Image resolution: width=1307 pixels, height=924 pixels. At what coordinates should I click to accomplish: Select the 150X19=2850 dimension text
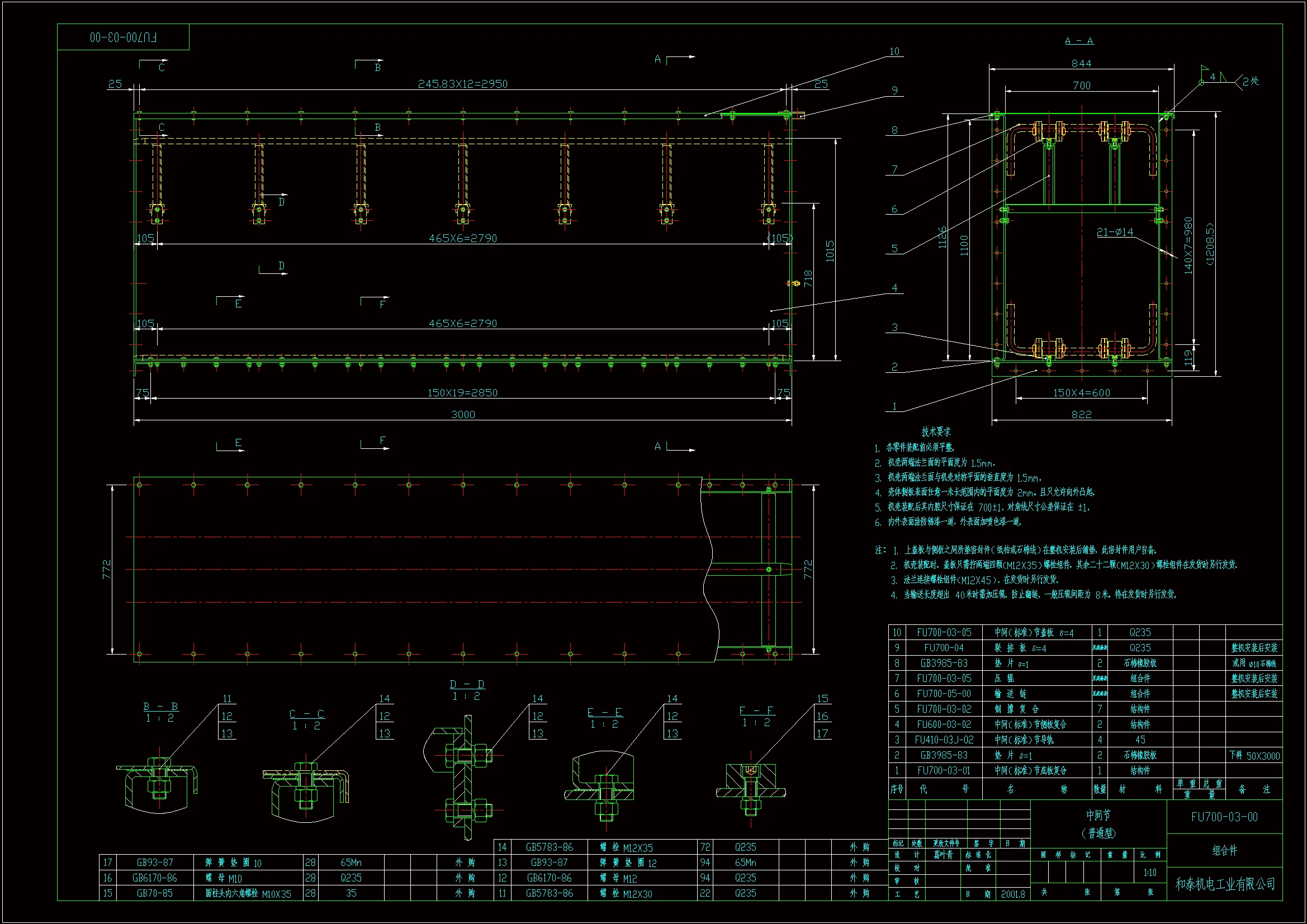tap(462, 393)
